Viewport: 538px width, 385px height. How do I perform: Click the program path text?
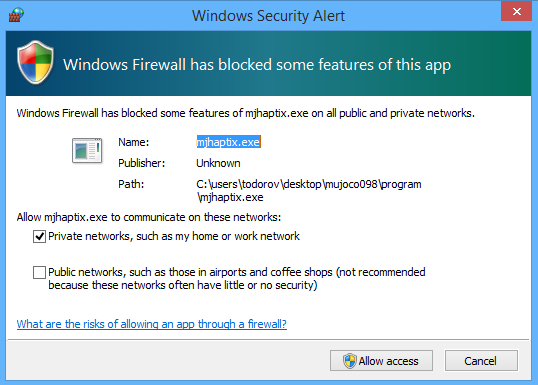pos(309,191)
